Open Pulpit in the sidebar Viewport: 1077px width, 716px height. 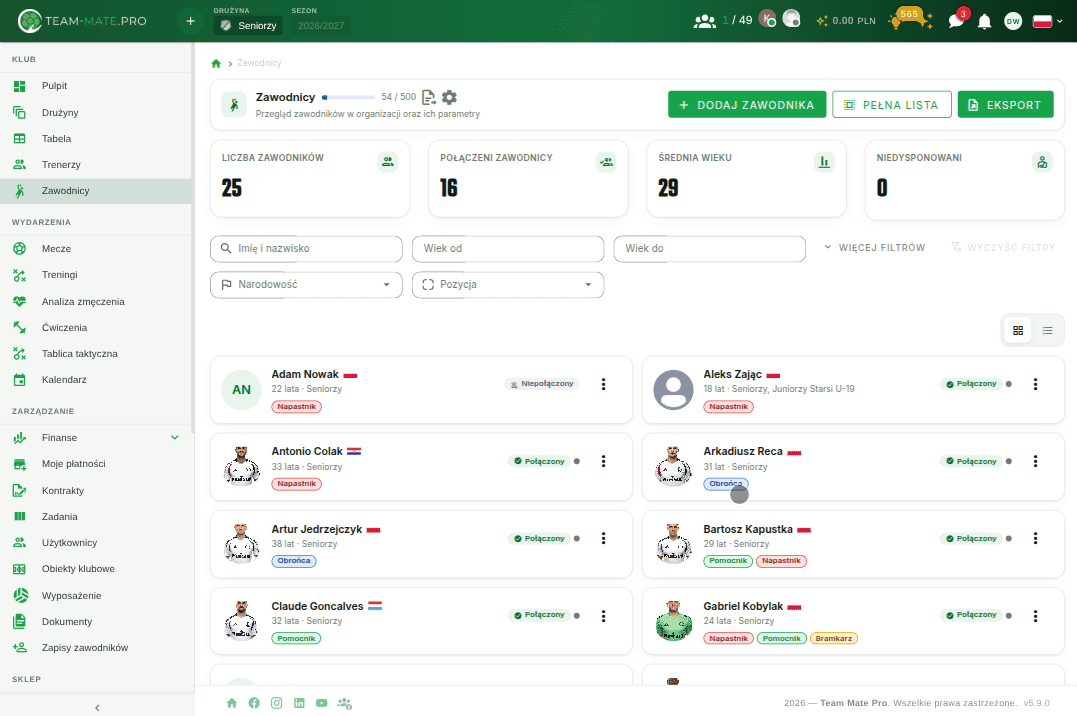coord(96,86)
